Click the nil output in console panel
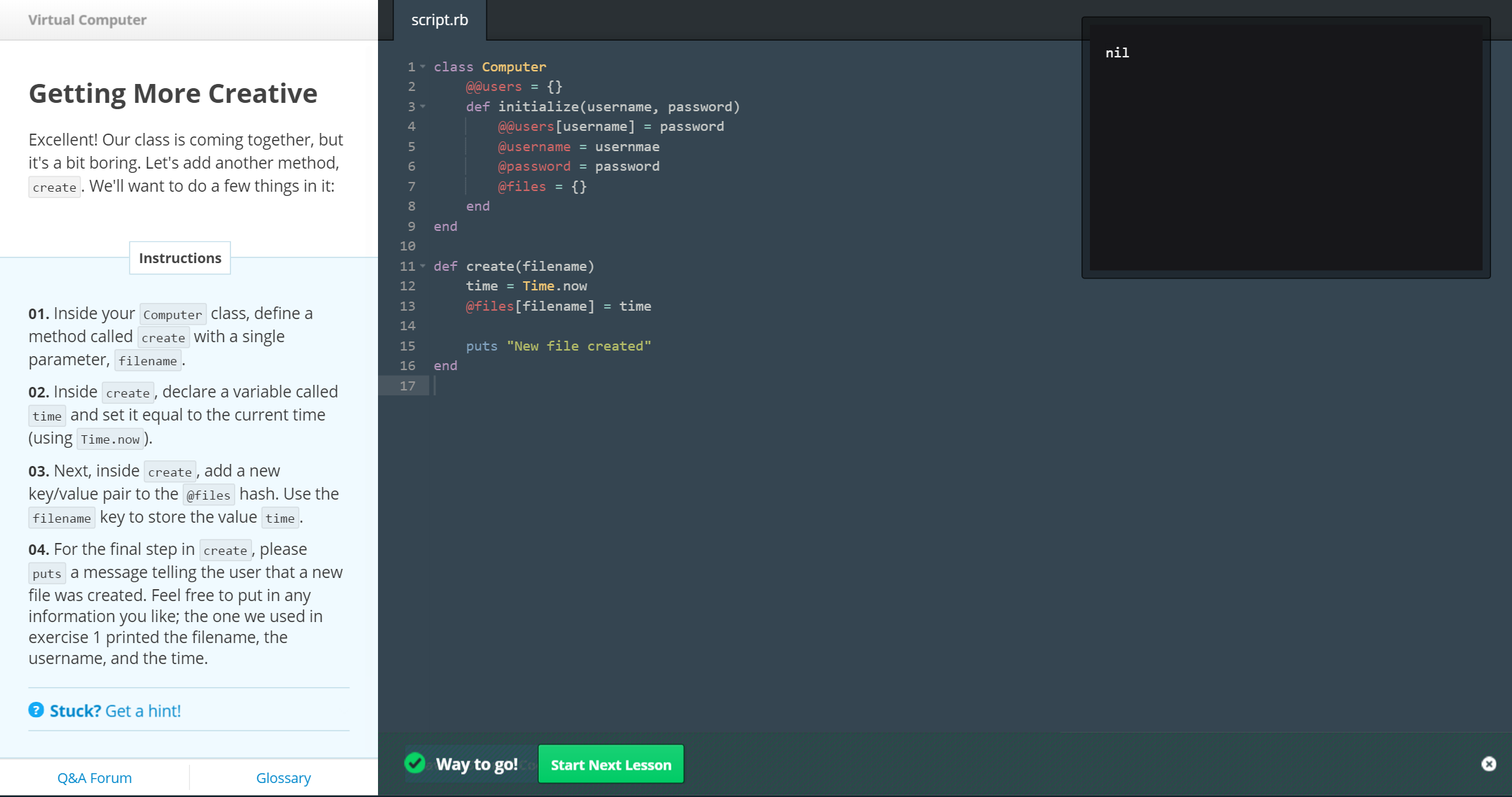Image resolution: width=1512 pixels, height=797 pixels. pos(1117,52)
